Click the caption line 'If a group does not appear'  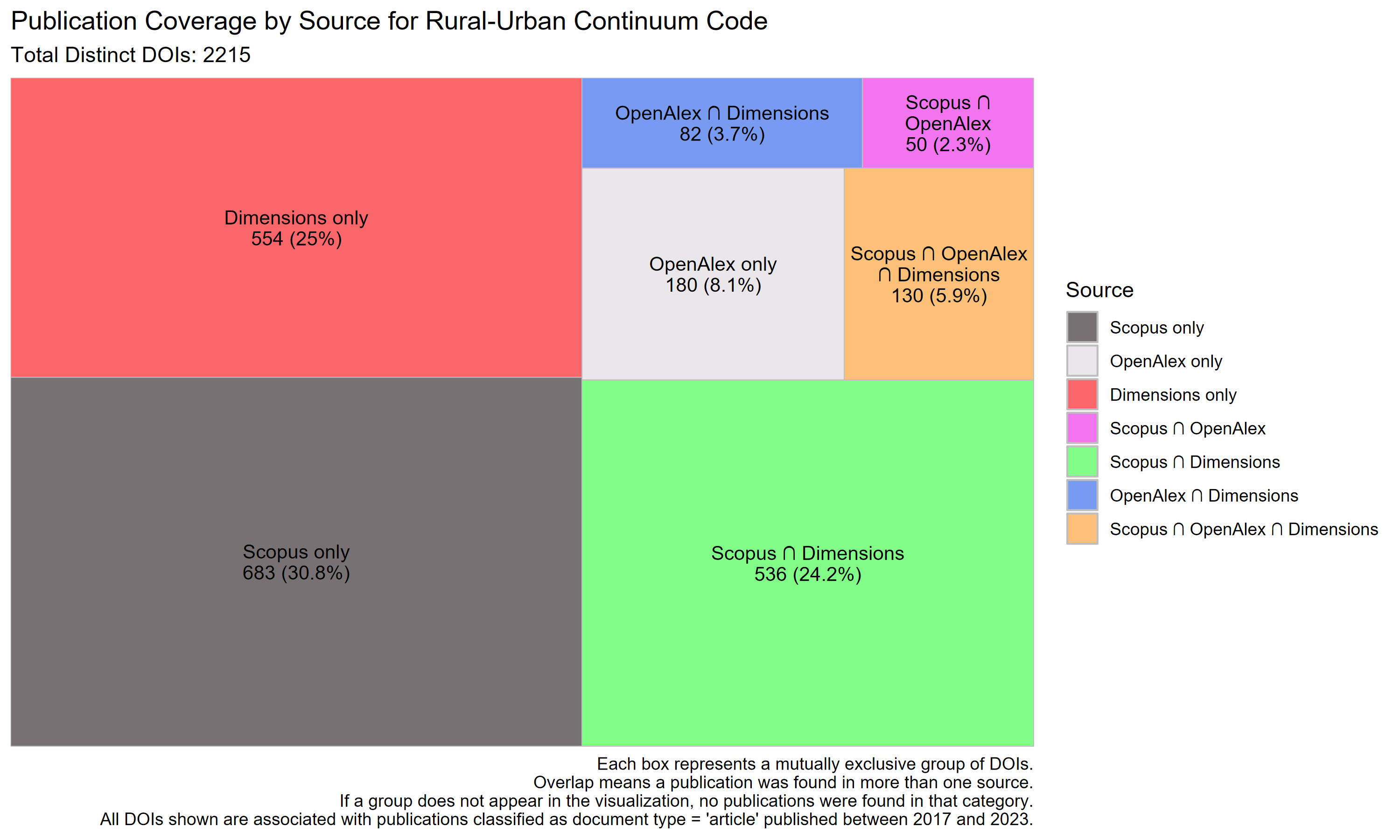pos(686,801)
